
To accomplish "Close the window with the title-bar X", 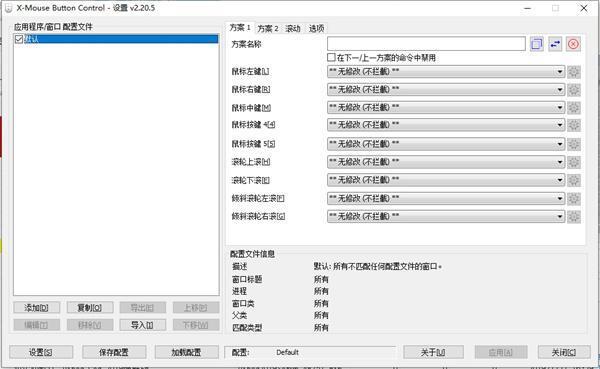I will coord(584,8).
